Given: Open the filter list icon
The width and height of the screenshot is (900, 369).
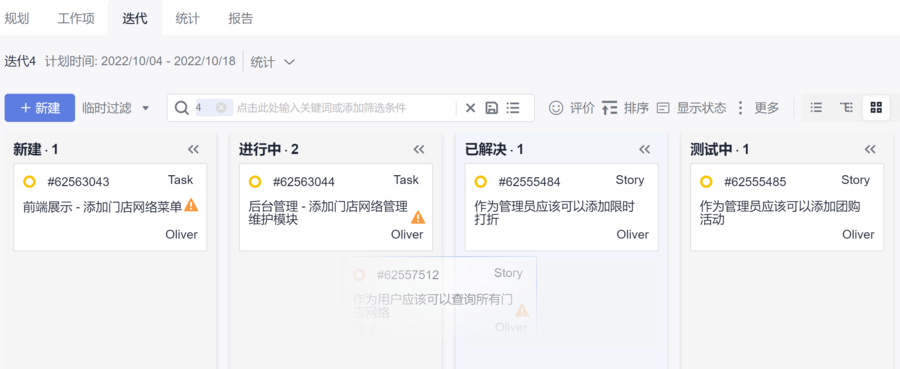Looking at the screenshot, I should pyautogui.click(x=513, y=108).
